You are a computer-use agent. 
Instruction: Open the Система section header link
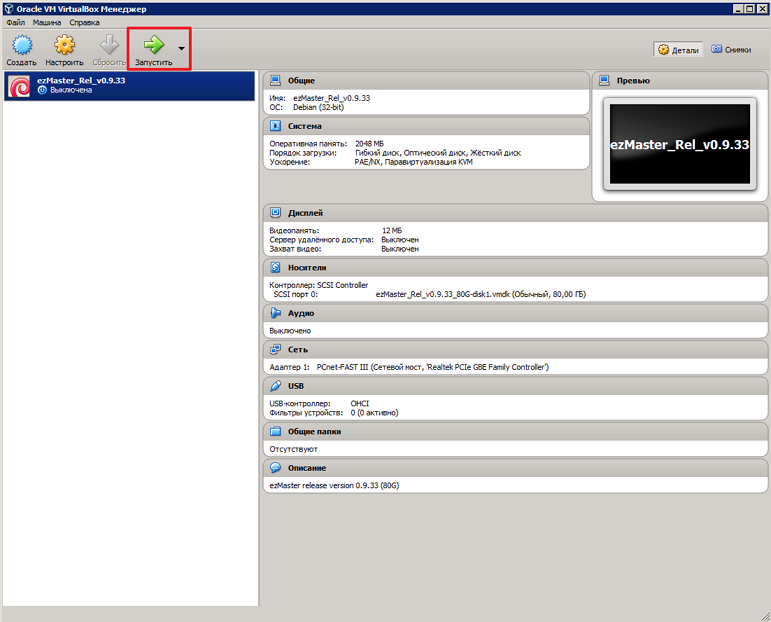304,126
